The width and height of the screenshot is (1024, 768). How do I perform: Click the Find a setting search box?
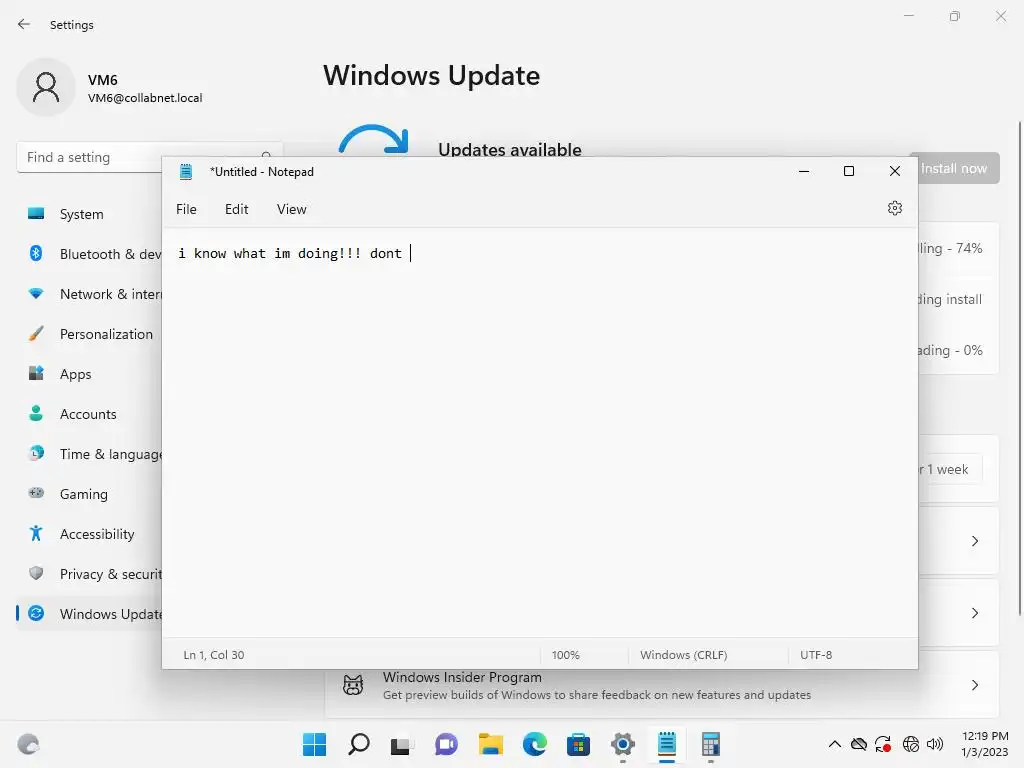coord(90,157)
